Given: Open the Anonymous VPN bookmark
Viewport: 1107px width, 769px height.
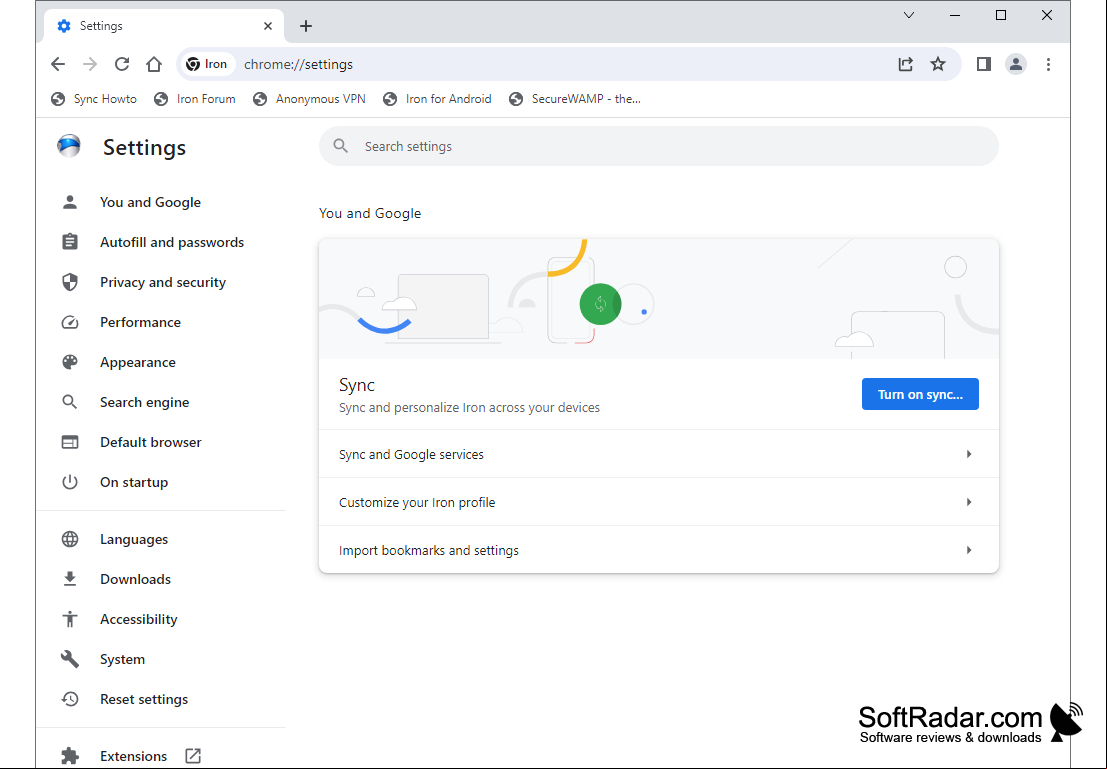Looking at the screenshot, I should coord(309,99).
